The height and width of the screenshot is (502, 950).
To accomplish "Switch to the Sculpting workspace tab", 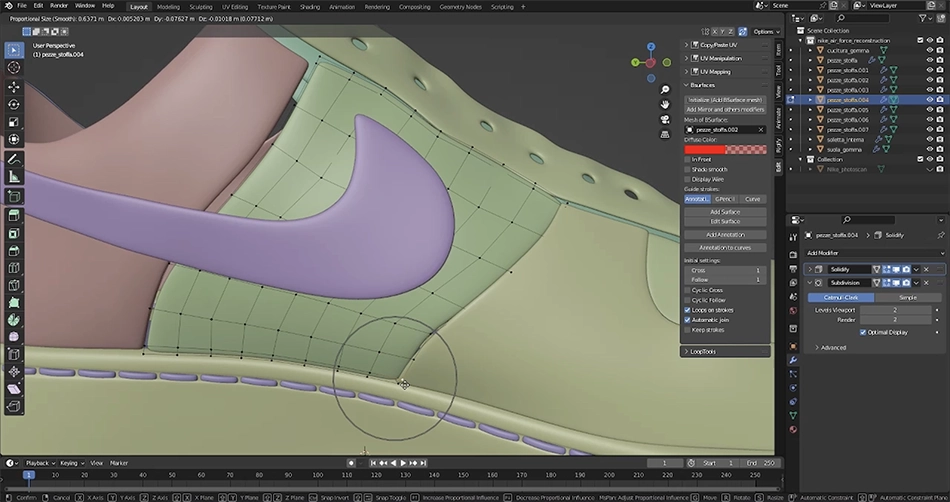I will pos(201,7).
